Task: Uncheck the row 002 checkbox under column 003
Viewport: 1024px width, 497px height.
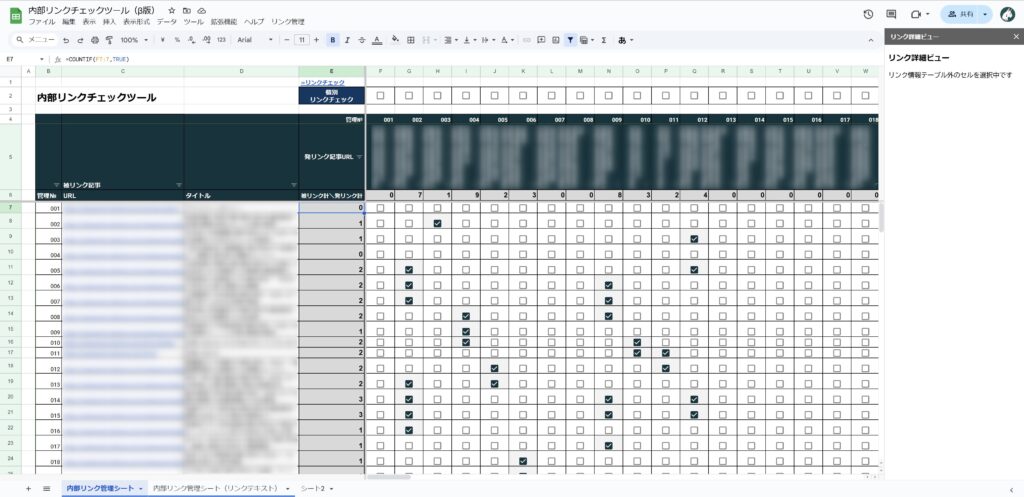Action: [437, 224]
